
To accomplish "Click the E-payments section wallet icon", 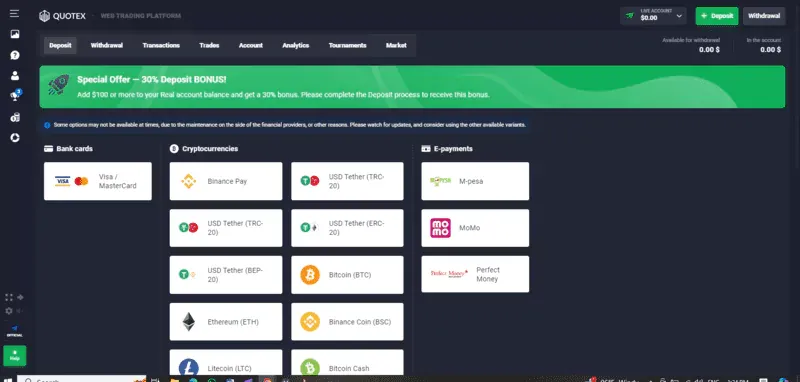I will [426, 149].
